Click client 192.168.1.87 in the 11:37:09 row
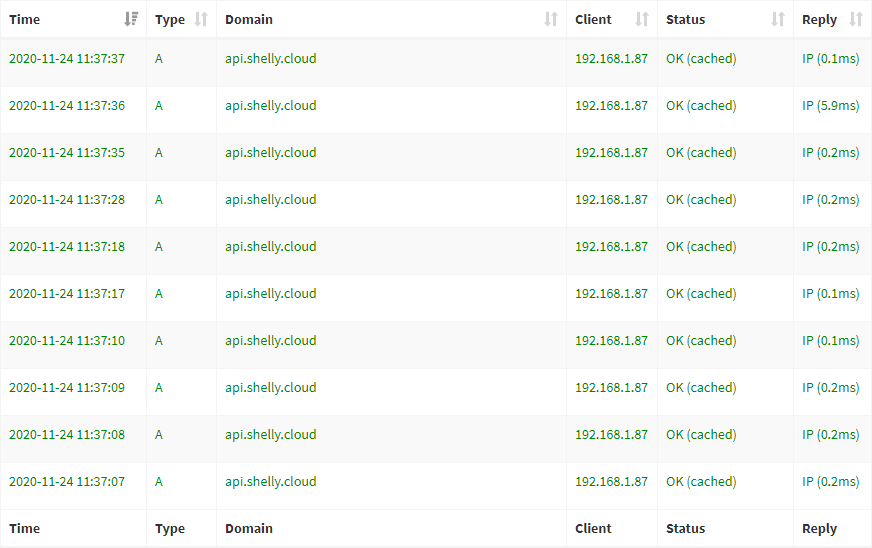Image resolution: width=872 pixels, height=548 pixels. (x=611, y=388)
